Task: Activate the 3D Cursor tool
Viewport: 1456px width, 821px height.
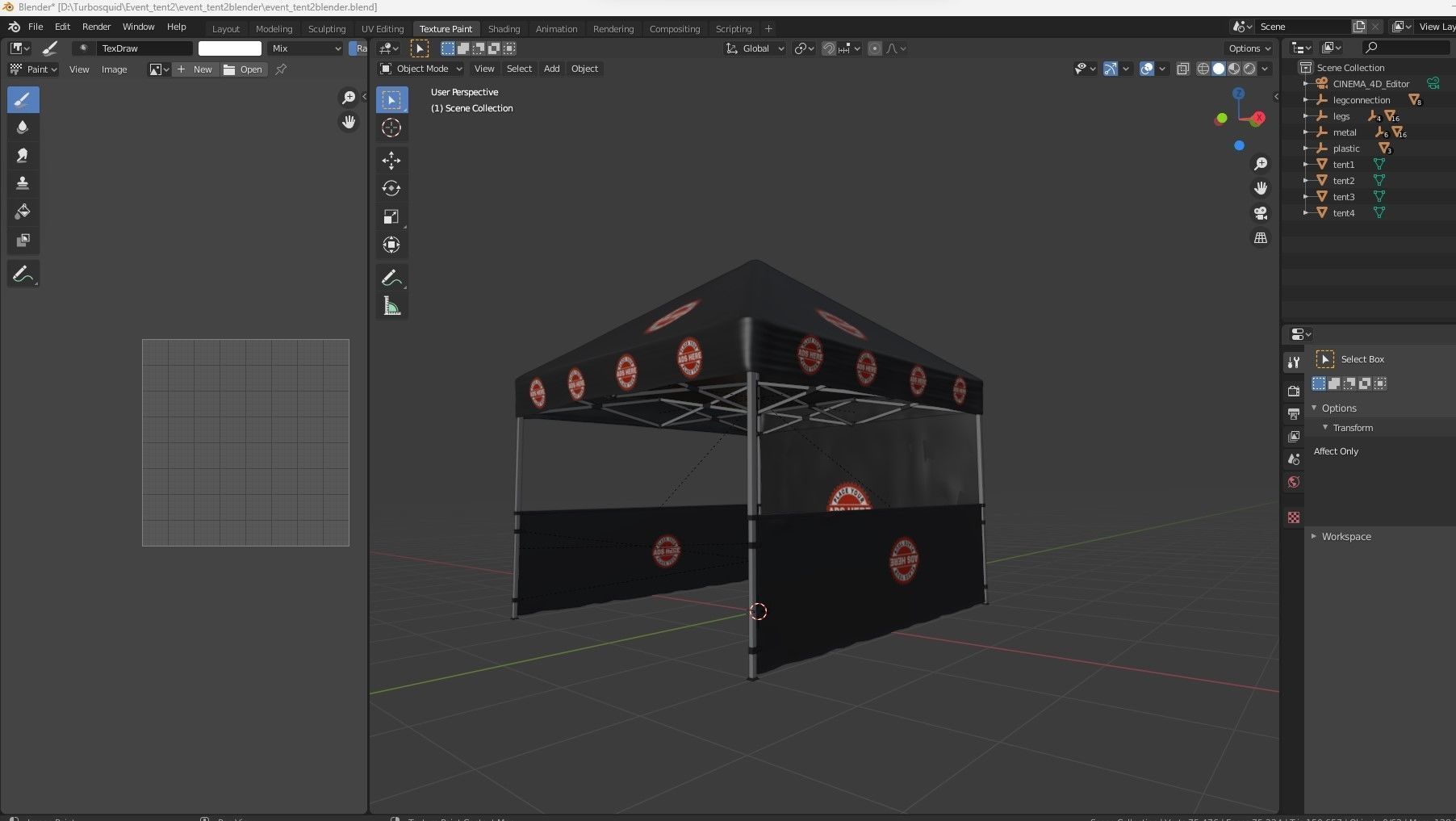Action: click(391, 128)
